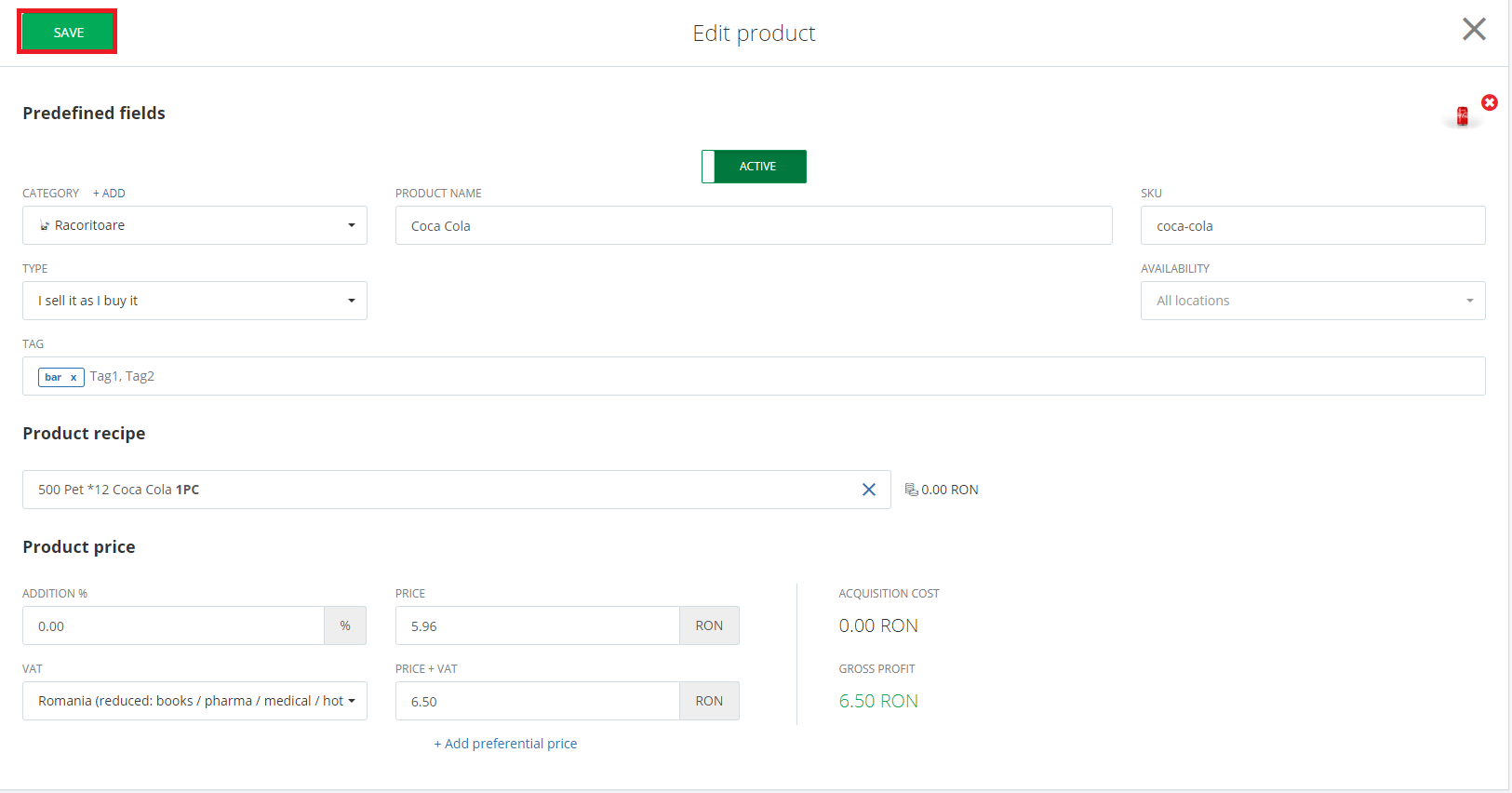Remove the product image with red X
1512x793 pixels.
1490,102
